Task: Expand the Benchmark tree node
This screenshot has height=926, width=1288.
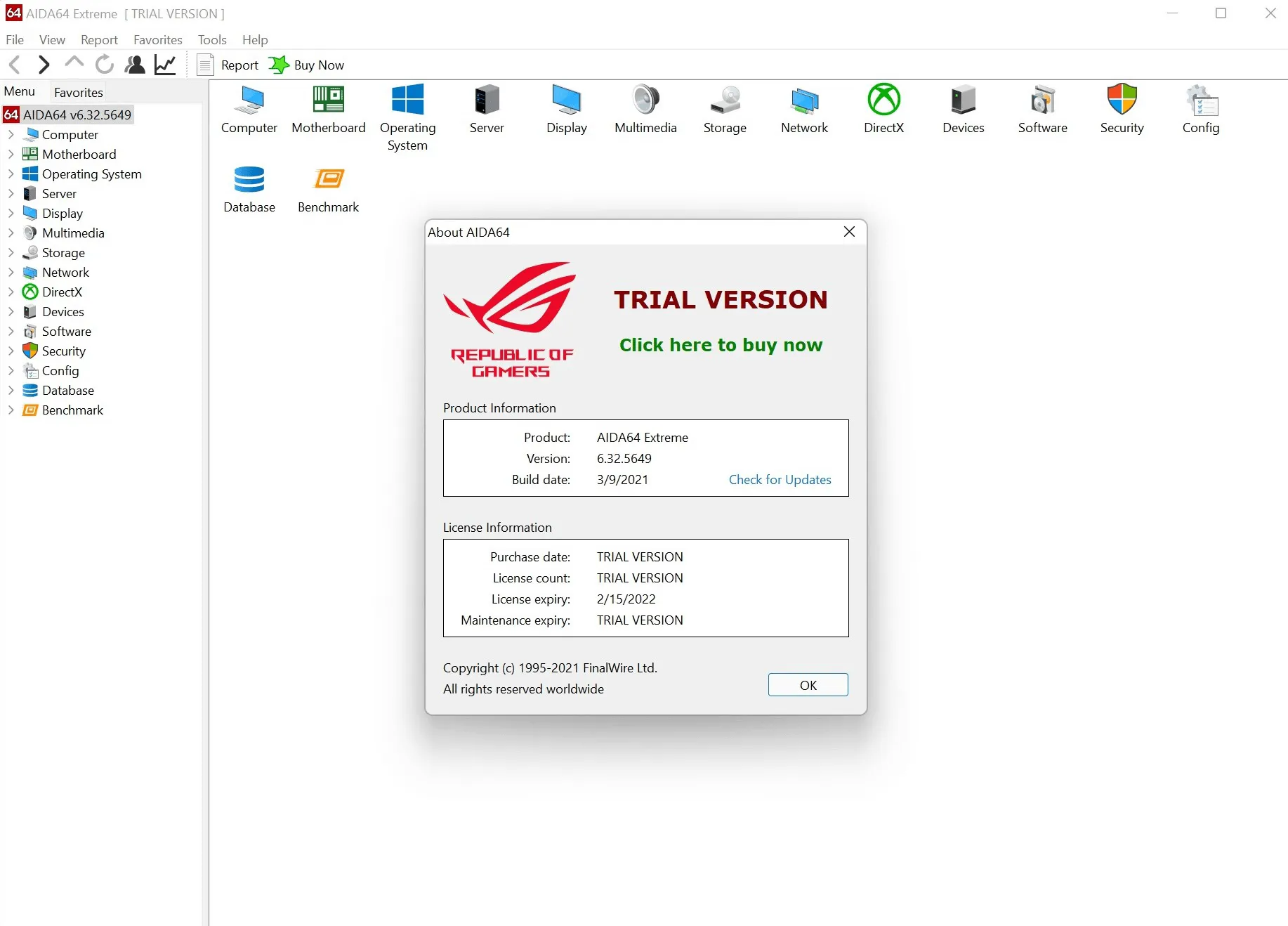Action: [11, 410]
